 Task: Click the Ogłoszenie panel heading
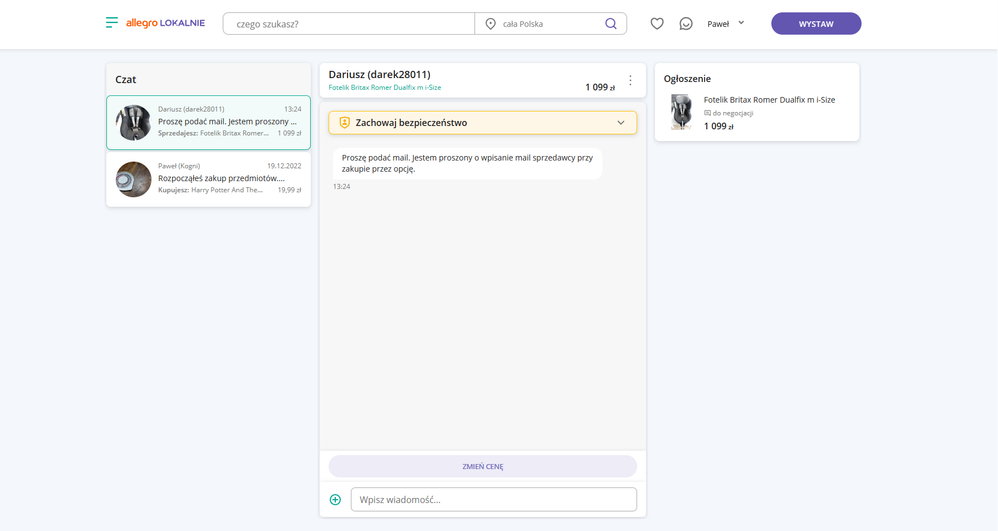[687, 78]
